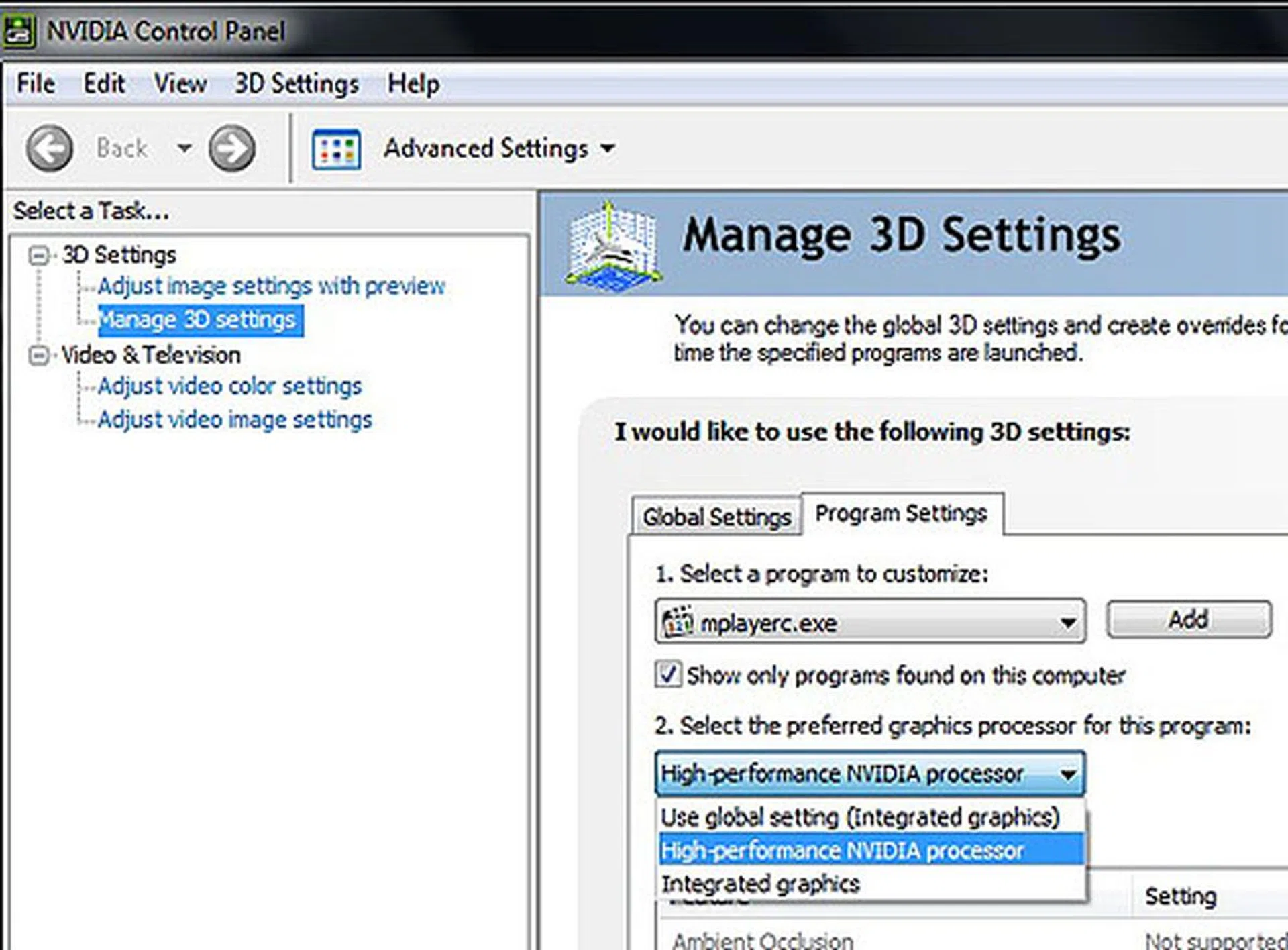The height and width of the screenshot is (950, 1288).
Task: Click the Forward arrow icon
Action: (x=231, y=148)
